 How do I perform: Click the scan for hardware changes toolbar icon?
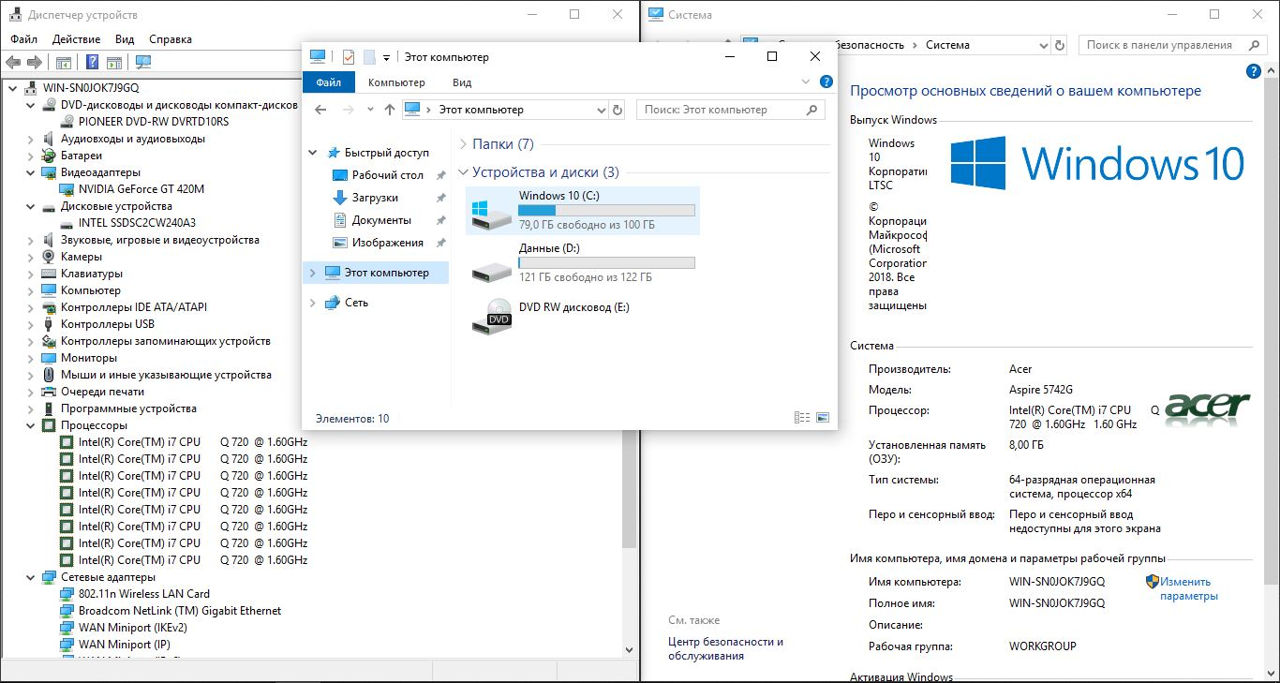(143, 62)
